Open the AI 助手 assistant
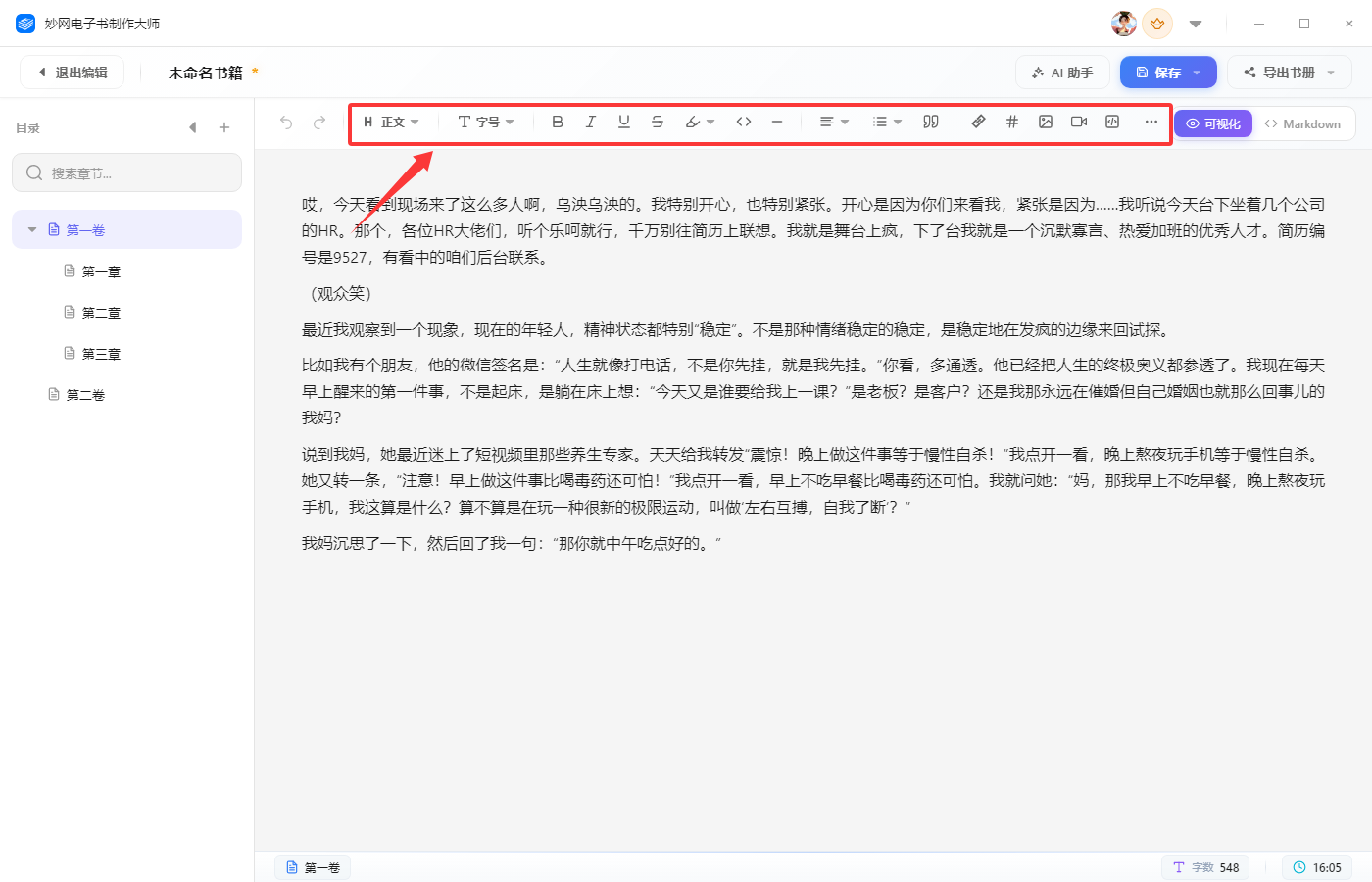Viewport: 1372px width, 882px height. pos(1062,73)
